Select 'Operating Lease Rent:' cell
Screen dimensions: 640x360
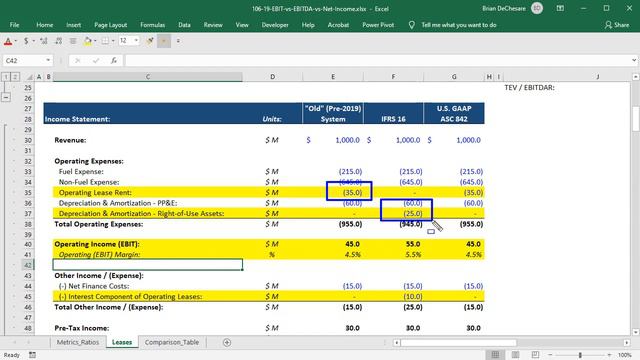click(x=148, y=193)
